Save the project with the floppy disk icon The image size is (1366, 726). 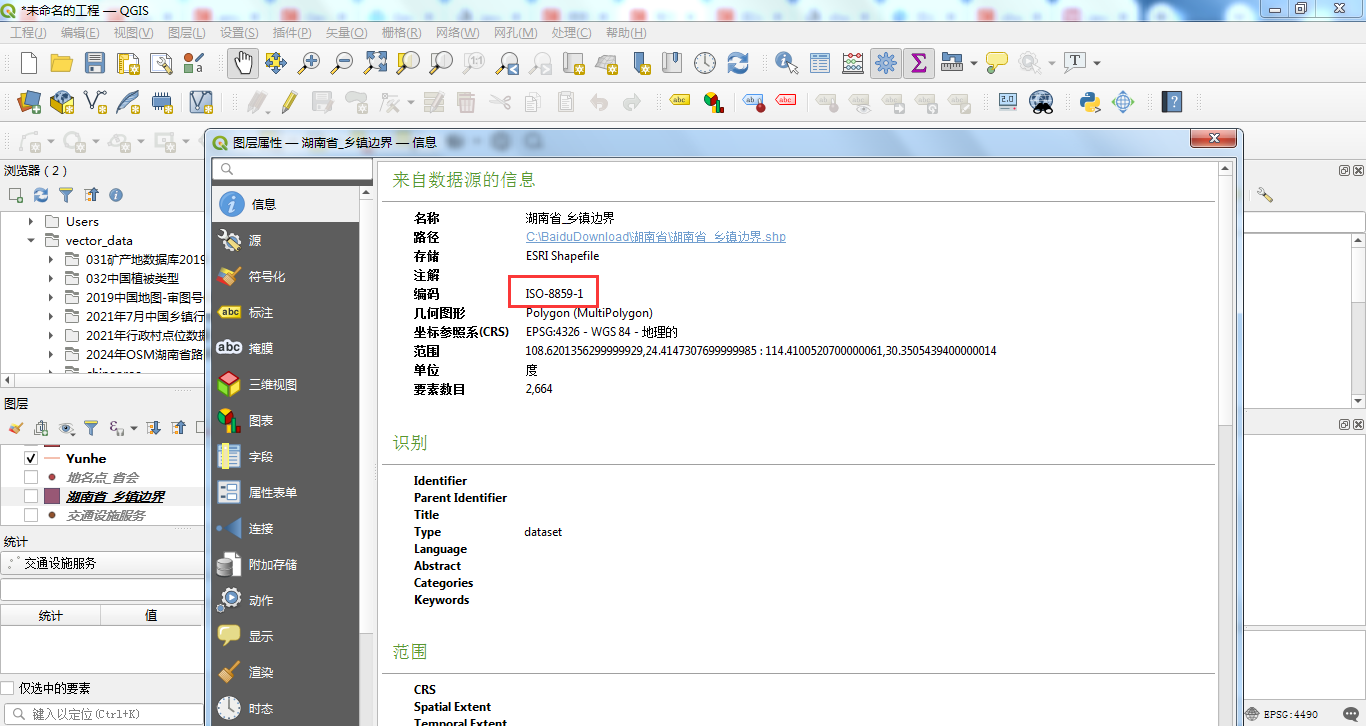(95, 63)
